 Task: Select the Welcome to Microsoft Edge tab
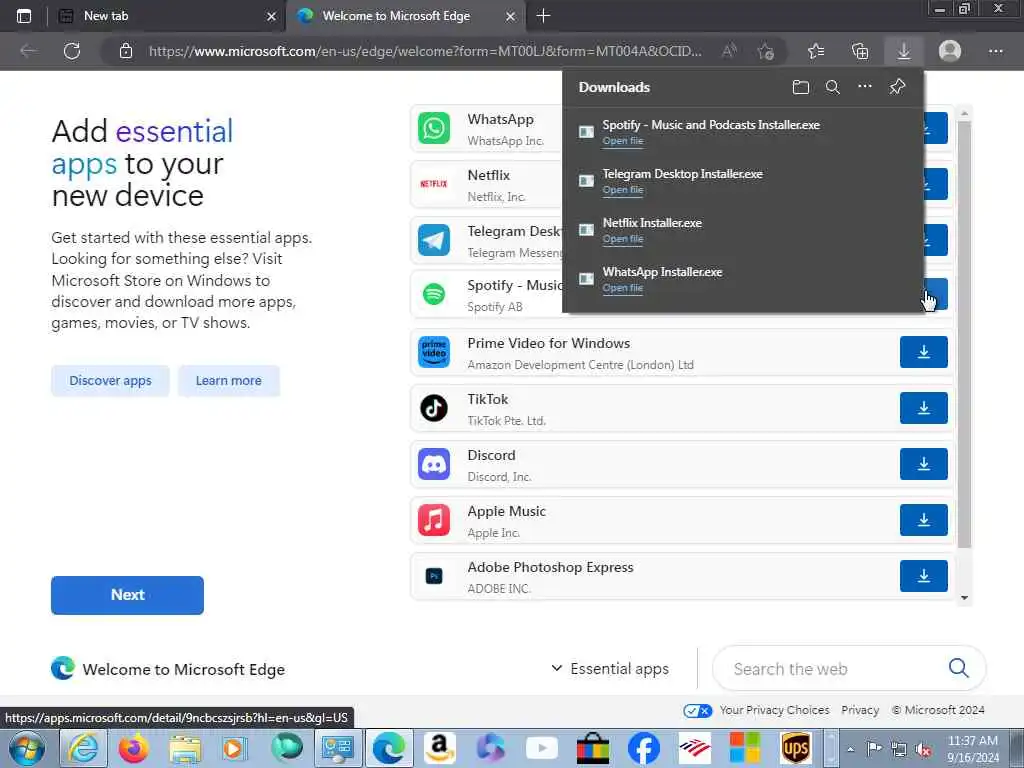coord(405,16)
